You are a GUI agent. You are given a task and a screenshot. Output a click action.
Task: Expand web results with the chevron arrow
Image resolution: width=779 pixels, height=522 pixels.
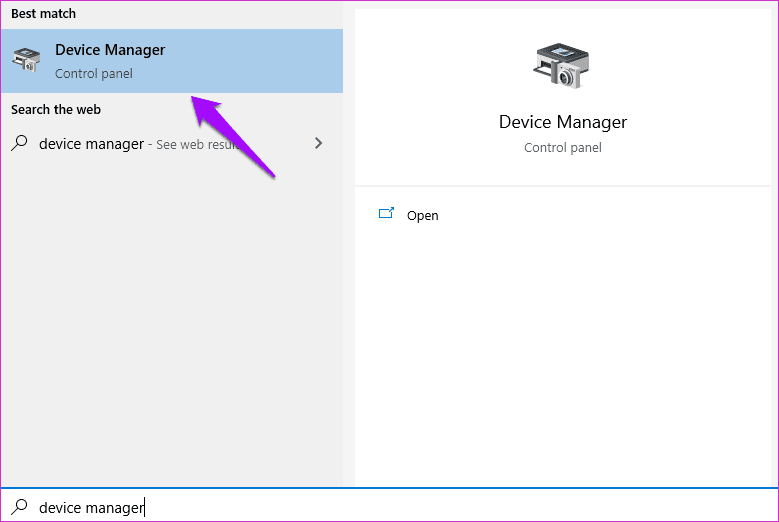(x=318, y=144)
